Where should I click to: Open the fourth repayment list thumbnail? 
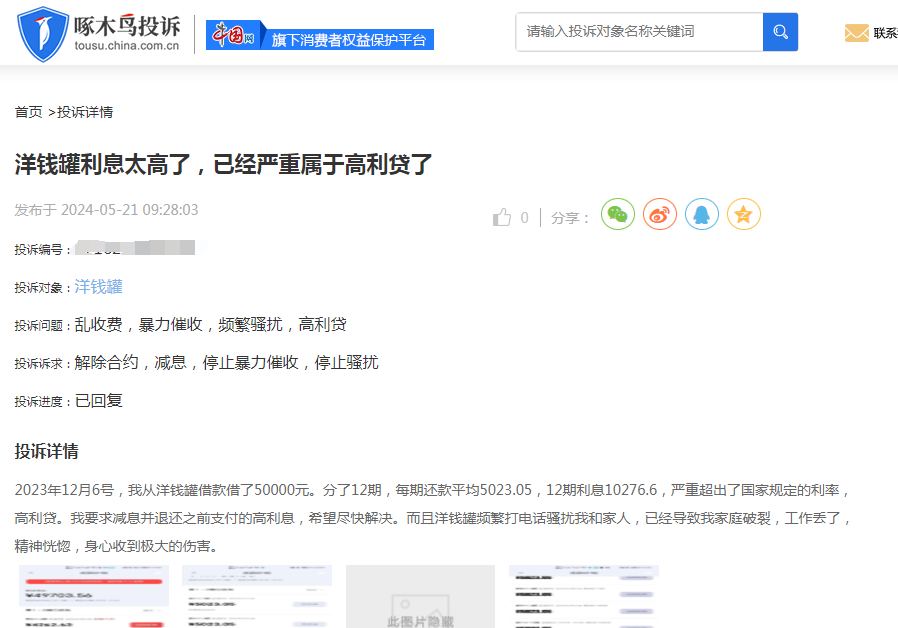click(x=584, y=596)
